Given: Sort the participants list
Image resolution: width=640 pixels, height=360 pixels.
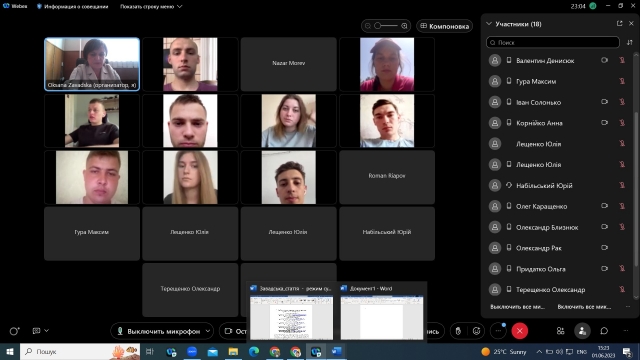Looking at the screenshot, I should point(629,42).
